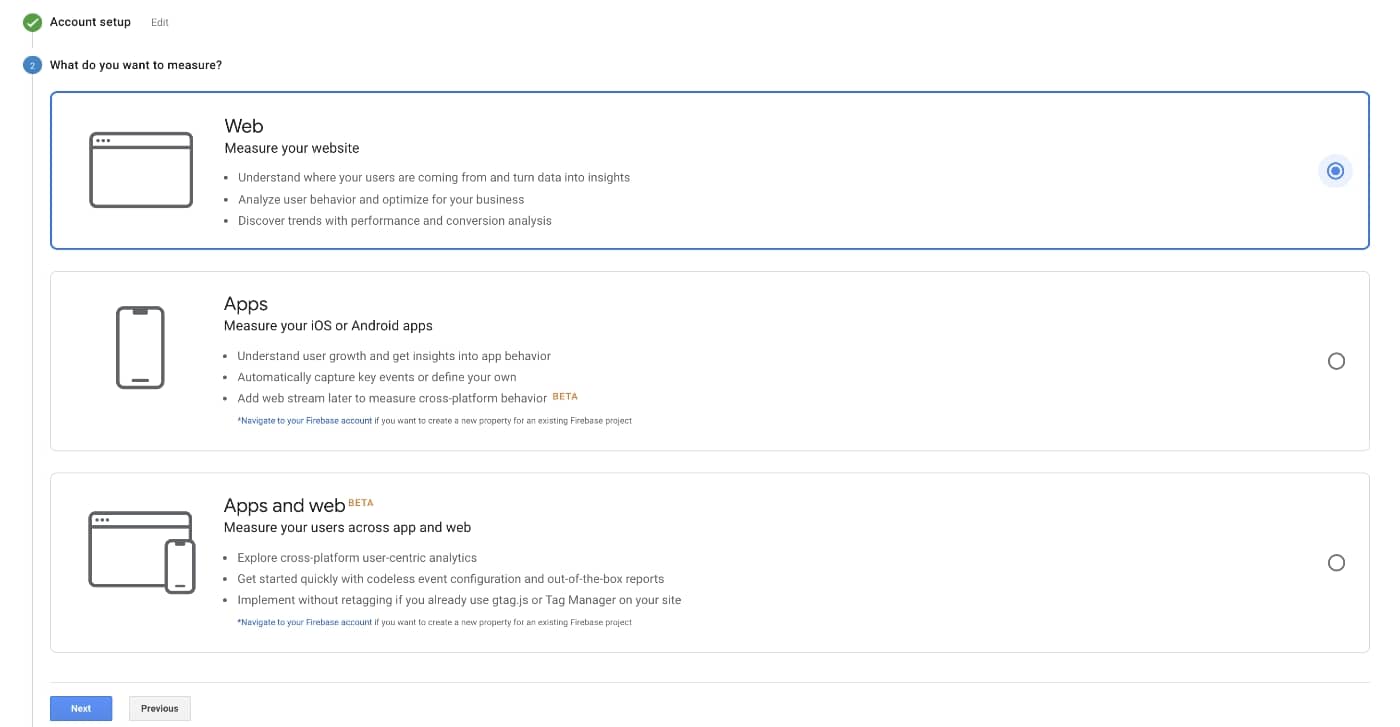Select the Apps and web radio button
This screenshot has height=727, width=1400.
tap(1336, 563)
